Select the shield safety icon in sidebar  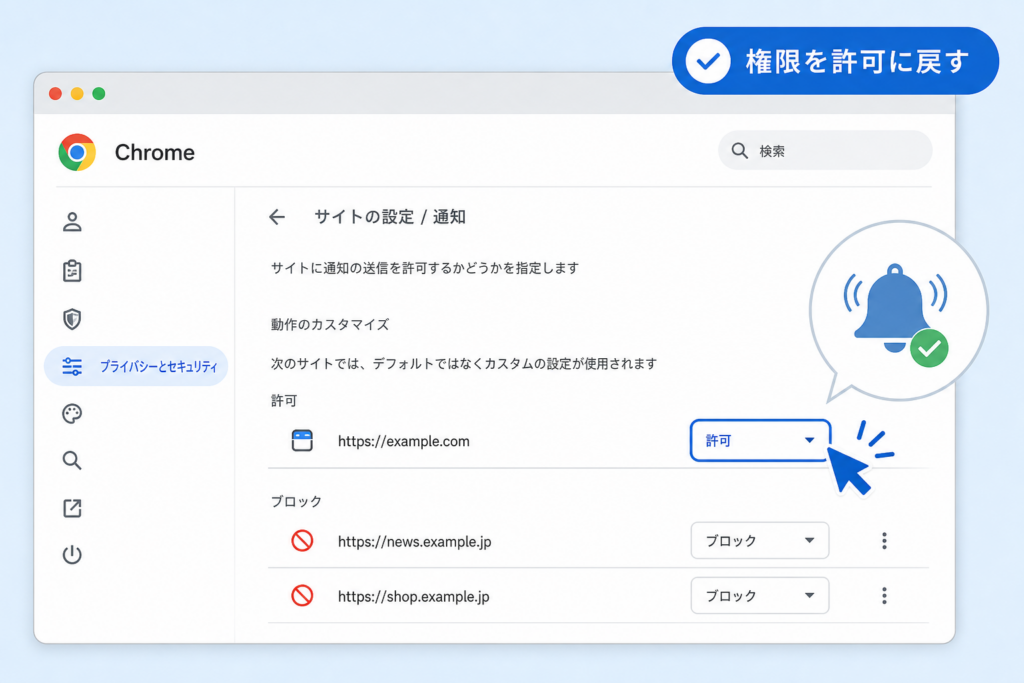click(x=72, y=319)
